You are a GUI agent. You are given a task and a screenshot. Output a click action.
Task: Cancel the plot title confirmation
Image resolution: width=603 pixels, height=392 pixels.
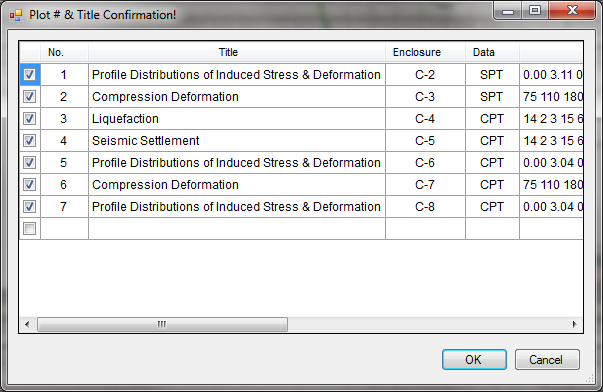point(547,360)
